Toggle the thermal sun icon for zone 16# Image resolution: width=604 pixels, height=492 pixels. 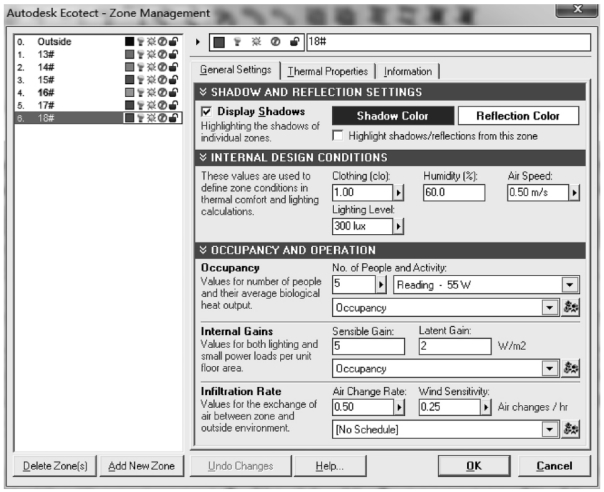(151, 92)
